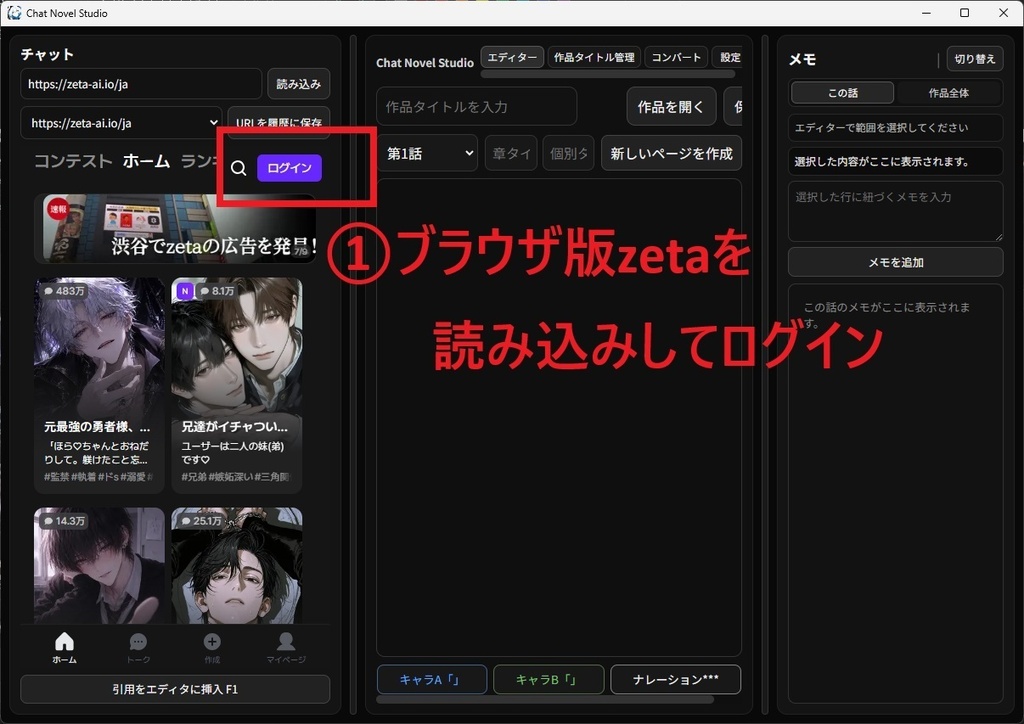Open the 第1話 episode dropdown

(x=428, y=153)
